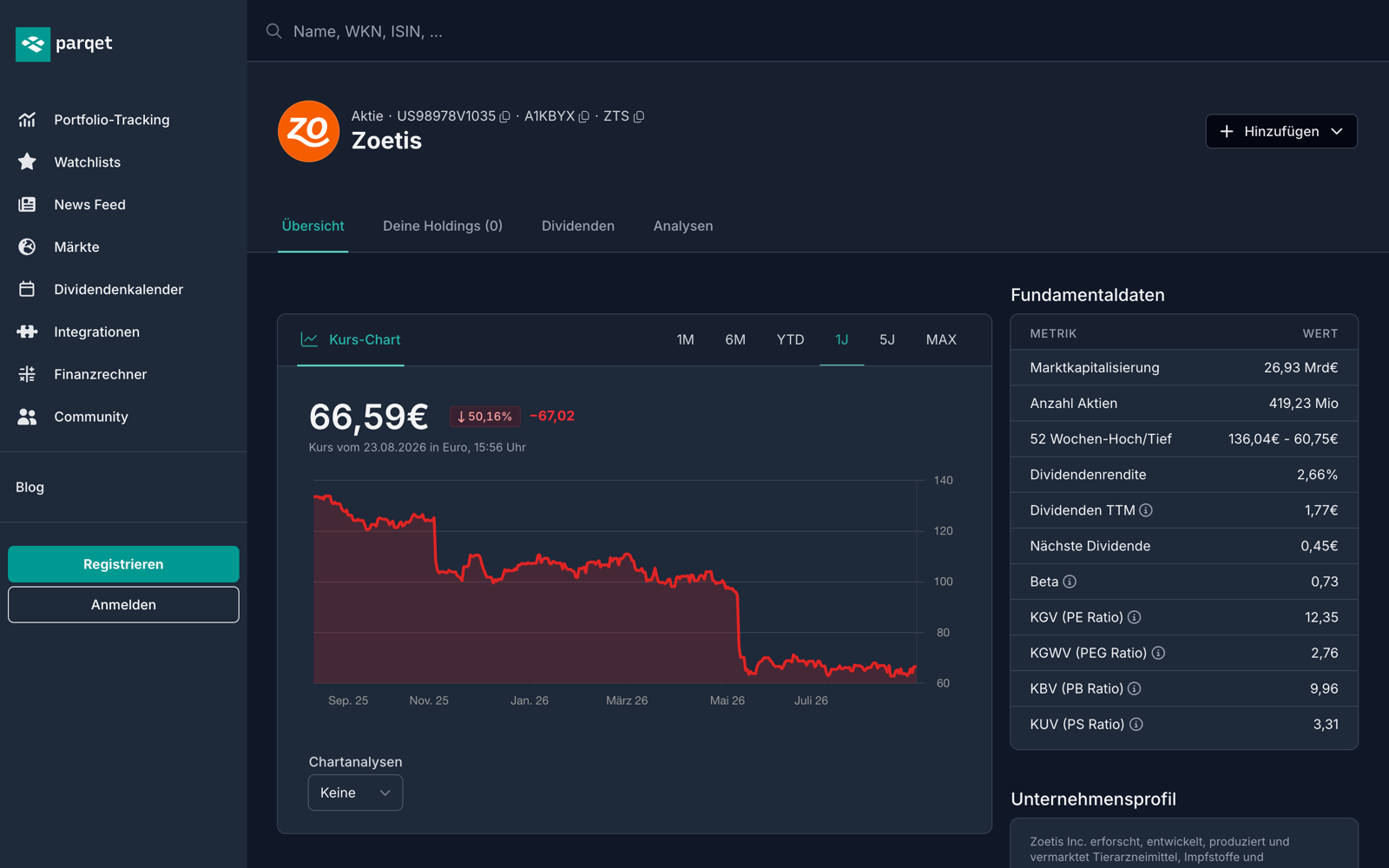This screenshot has width=1389, height=868.
Task: Open the Deine Holdings (0) tab
Action: coord(443,226)
